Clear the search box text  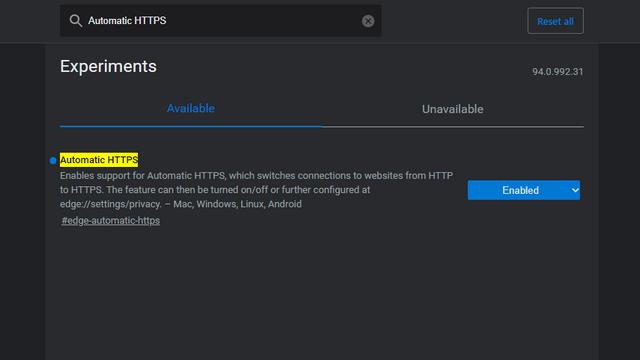pos(368,21)
